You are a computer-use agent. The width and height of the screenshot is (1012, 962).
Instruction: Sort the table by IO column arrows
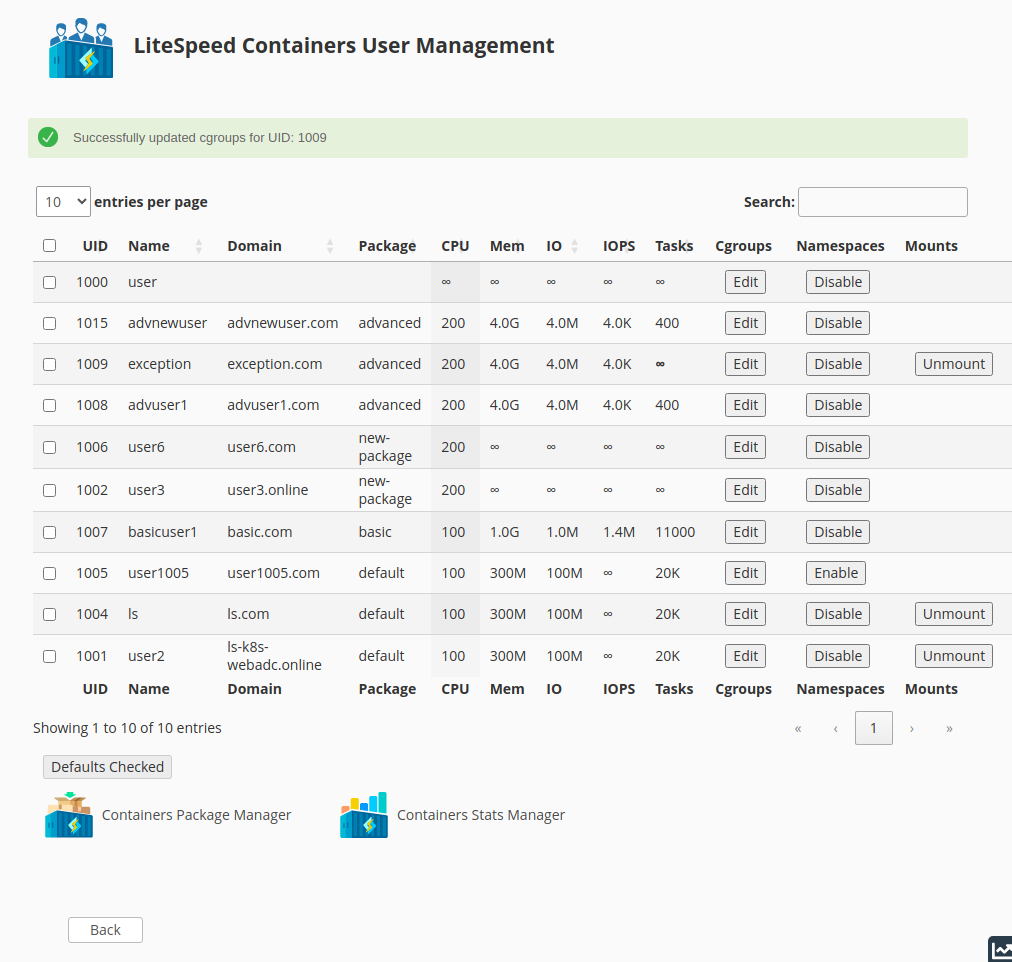click(x=575, y=246)
